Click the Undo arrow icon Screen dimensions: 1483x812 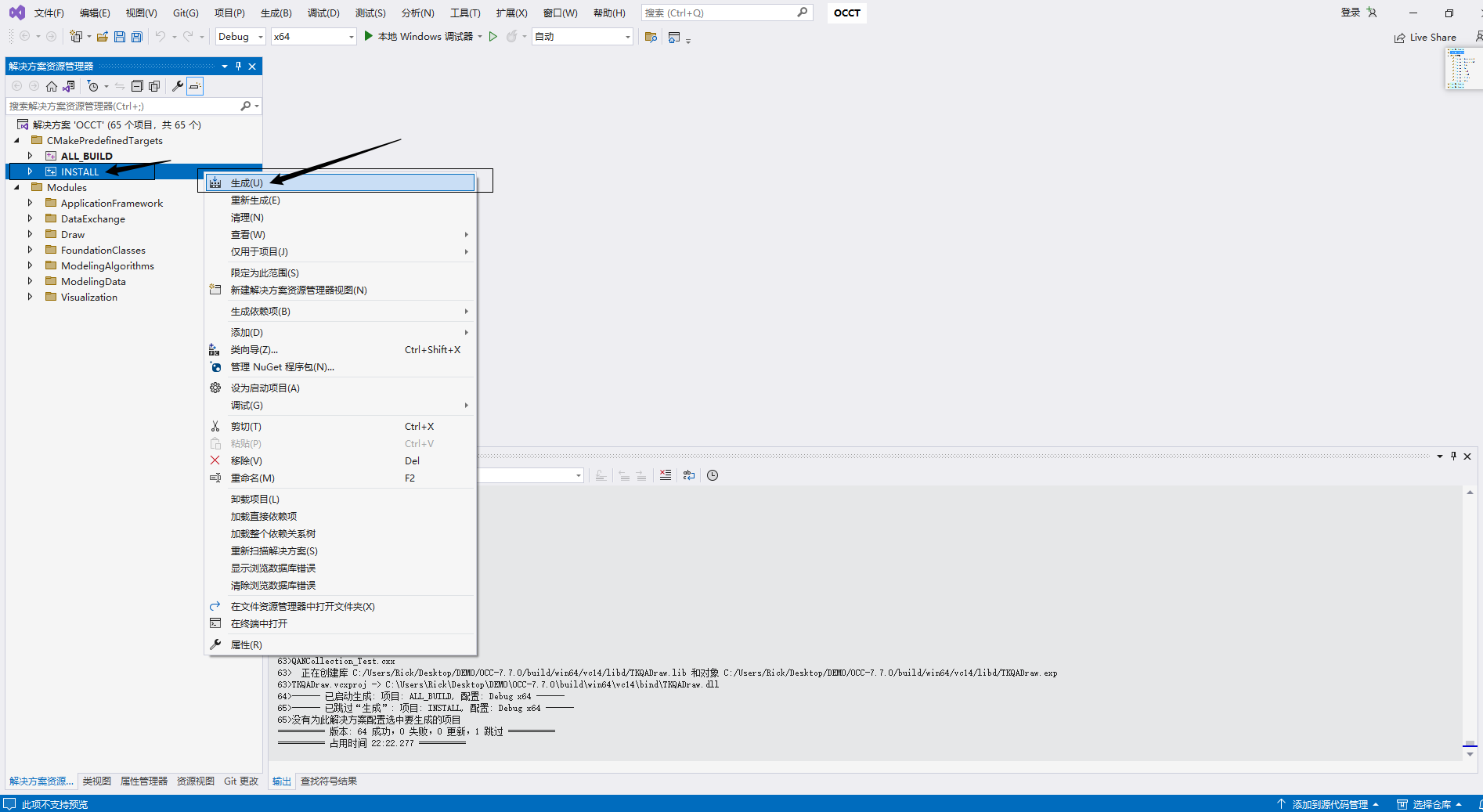[161, 37]
